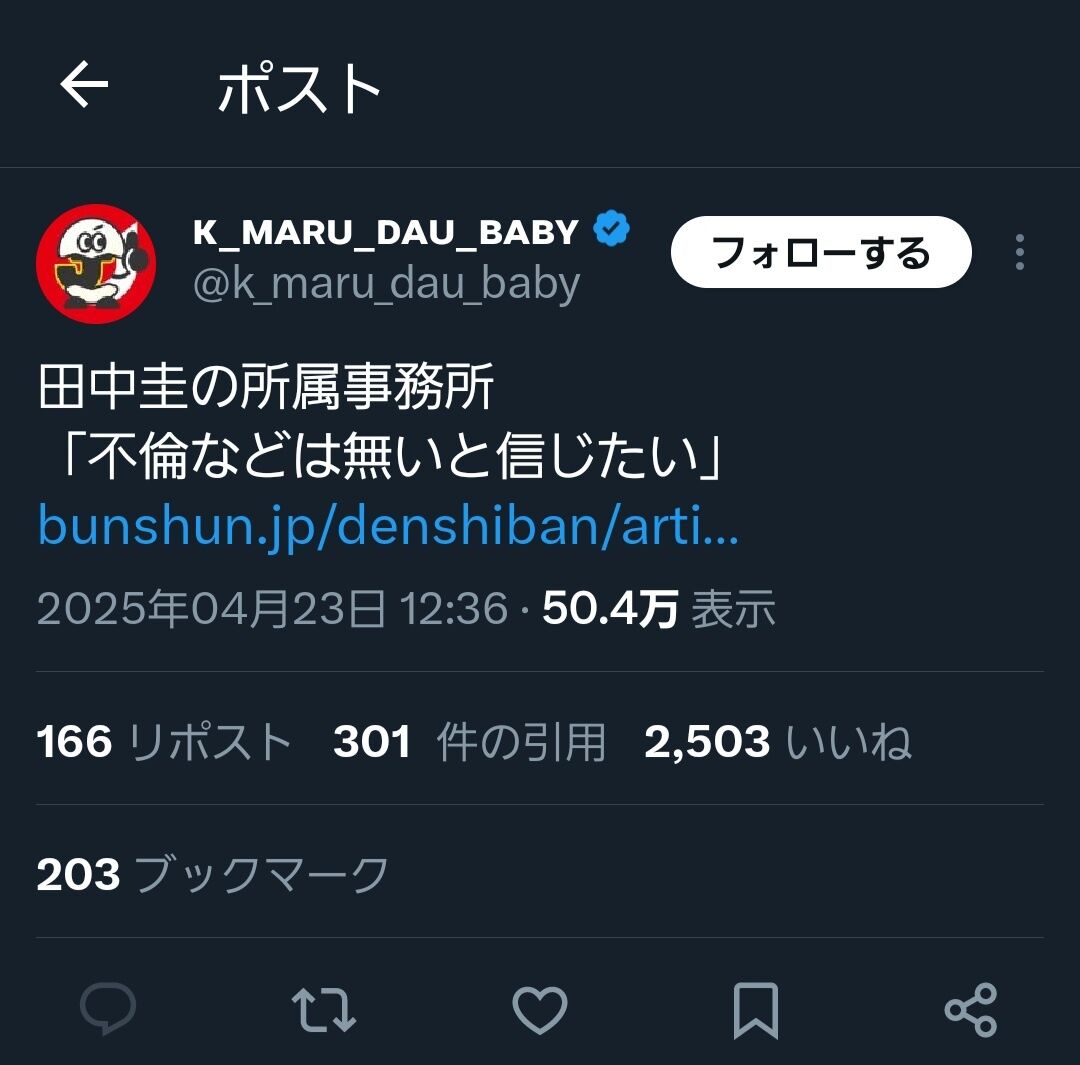The height and width of the screenshot is (1065, 1080).
Task: Open the reply speech bubble icon
Action: (108, 1009)
